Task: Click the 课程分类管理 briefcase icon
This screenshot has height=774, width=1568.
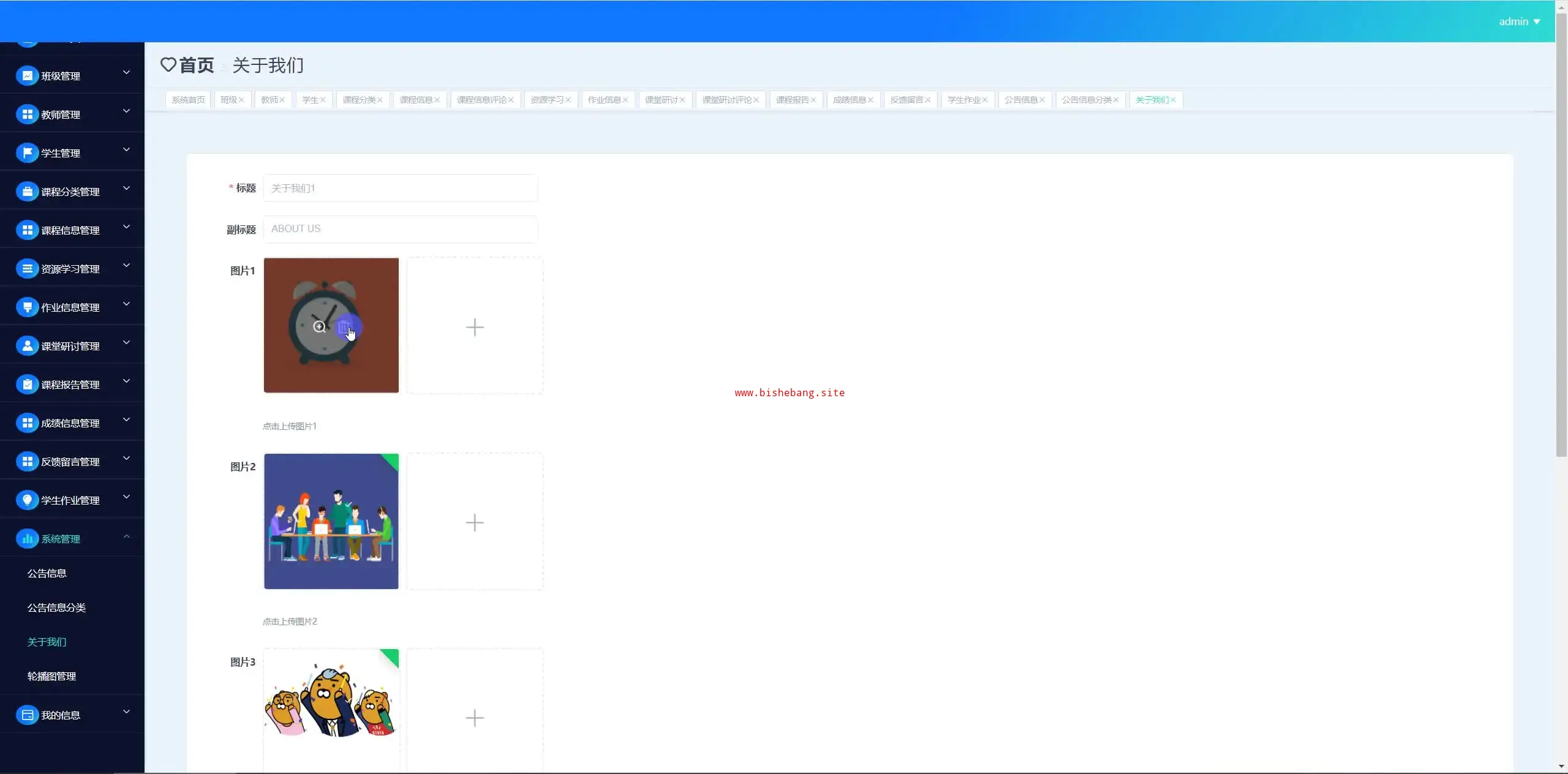Action: click(27, 192)
